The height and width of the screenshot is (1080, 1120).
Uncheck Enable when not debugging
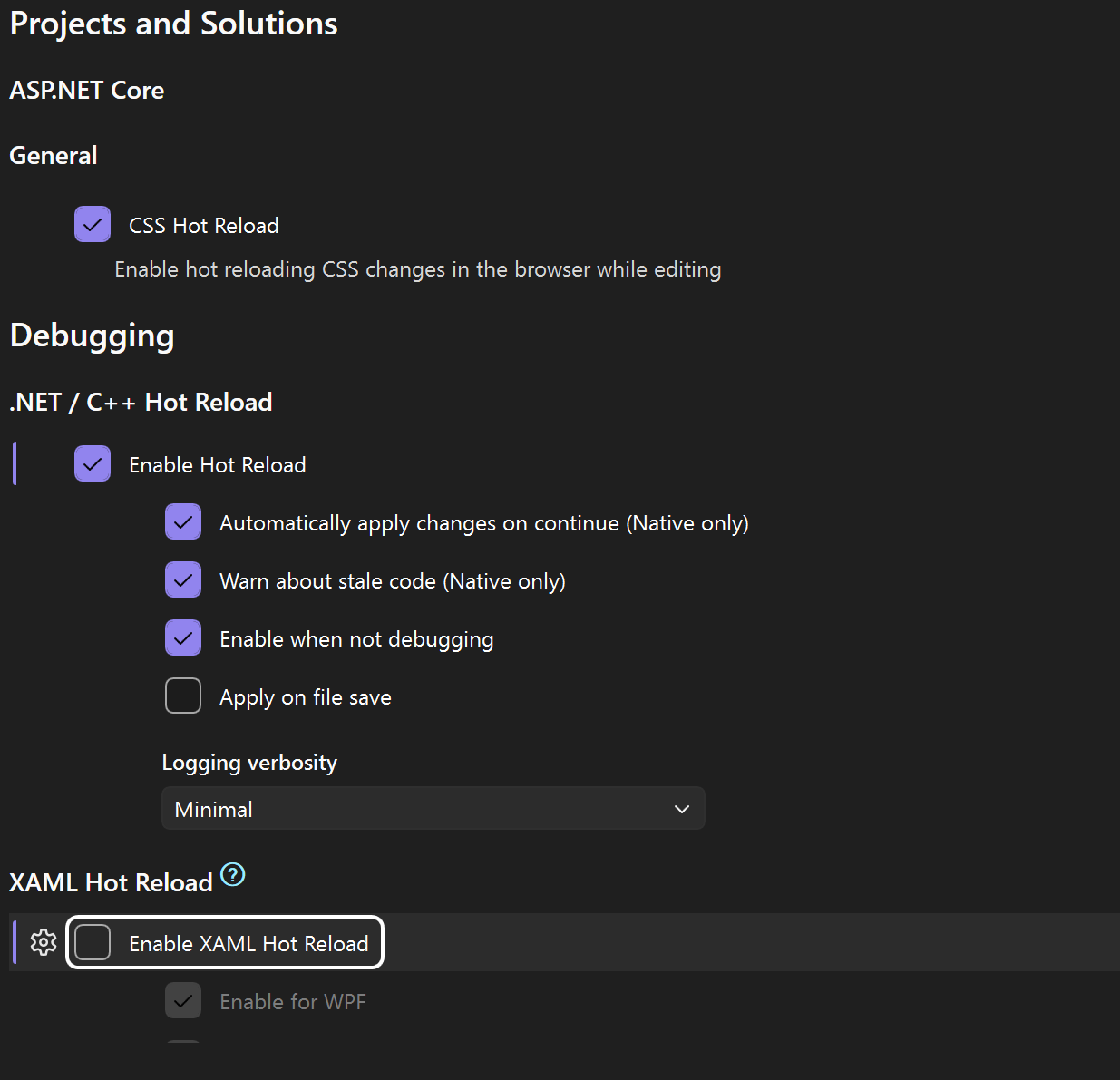pos(183,638)
